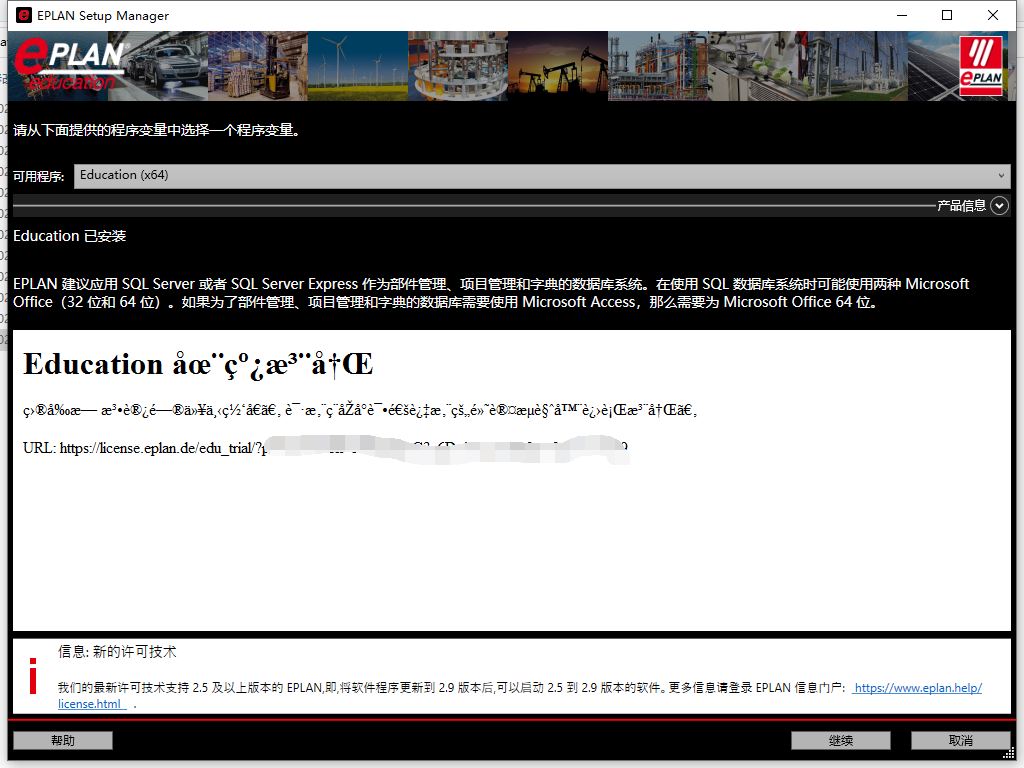Click the '信息: 新的许可技术' heading
The width and height of the screenshot is (1024, 768).
click(117, 652)
